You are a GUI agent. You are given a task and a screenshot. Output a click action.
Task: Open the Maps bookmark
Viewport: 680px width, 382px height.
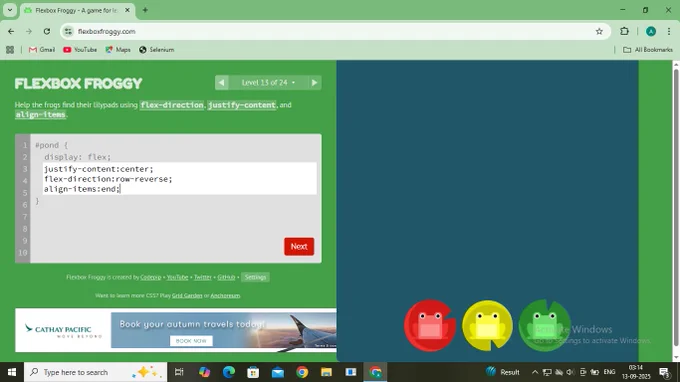pos(118,50)
